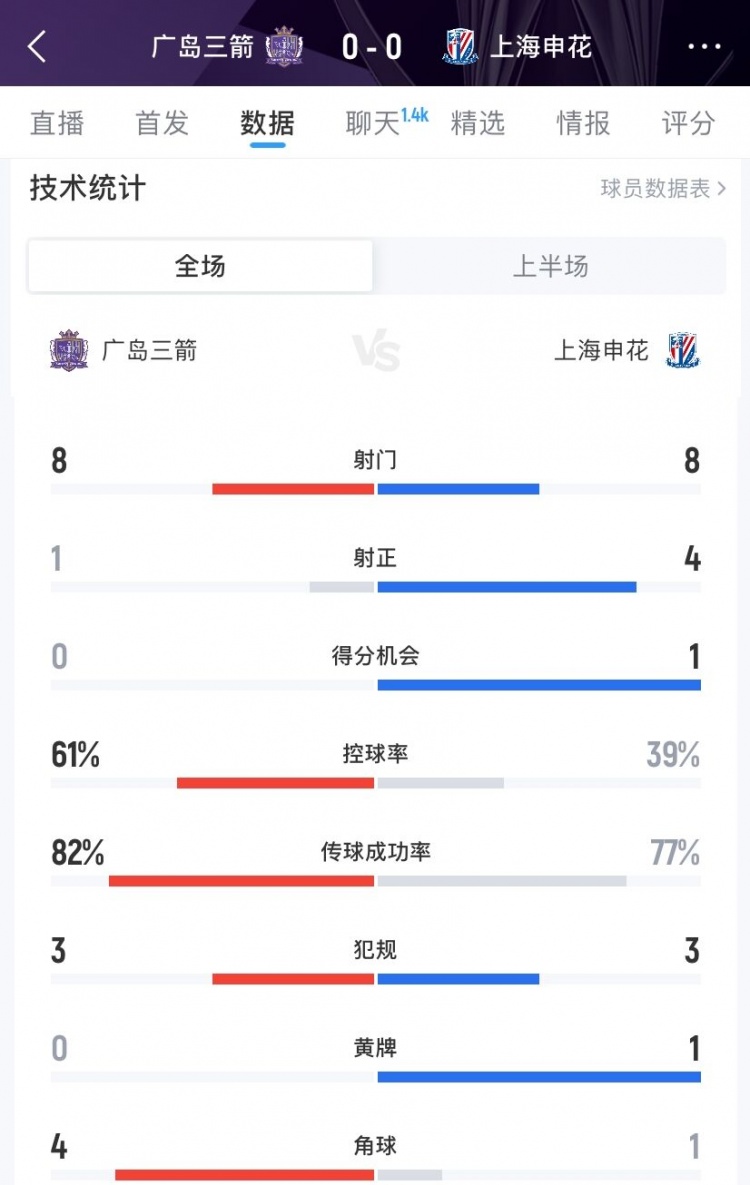750x1185 pixels.
Task: Open the 评分 ratings tab
Action: tap(688, 123)
